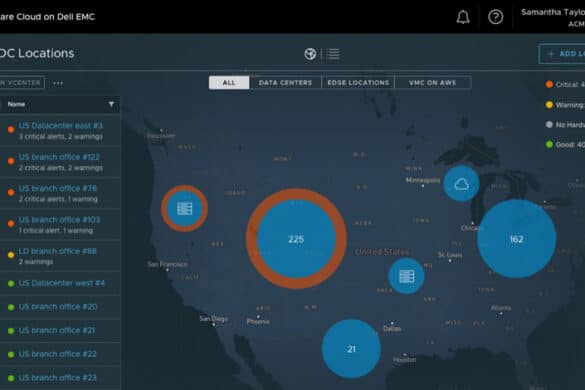Click the '1 critical alert, 1 warning' text
Viewport: 585px width, 390px height.
56,231
